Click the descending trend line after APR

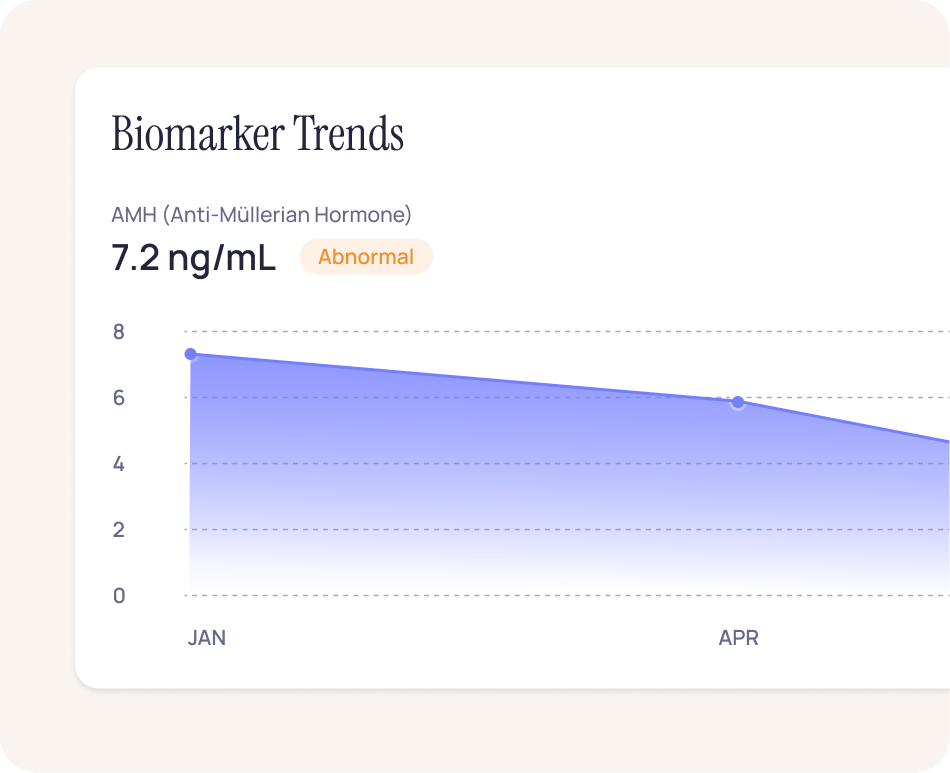[850, 423]
